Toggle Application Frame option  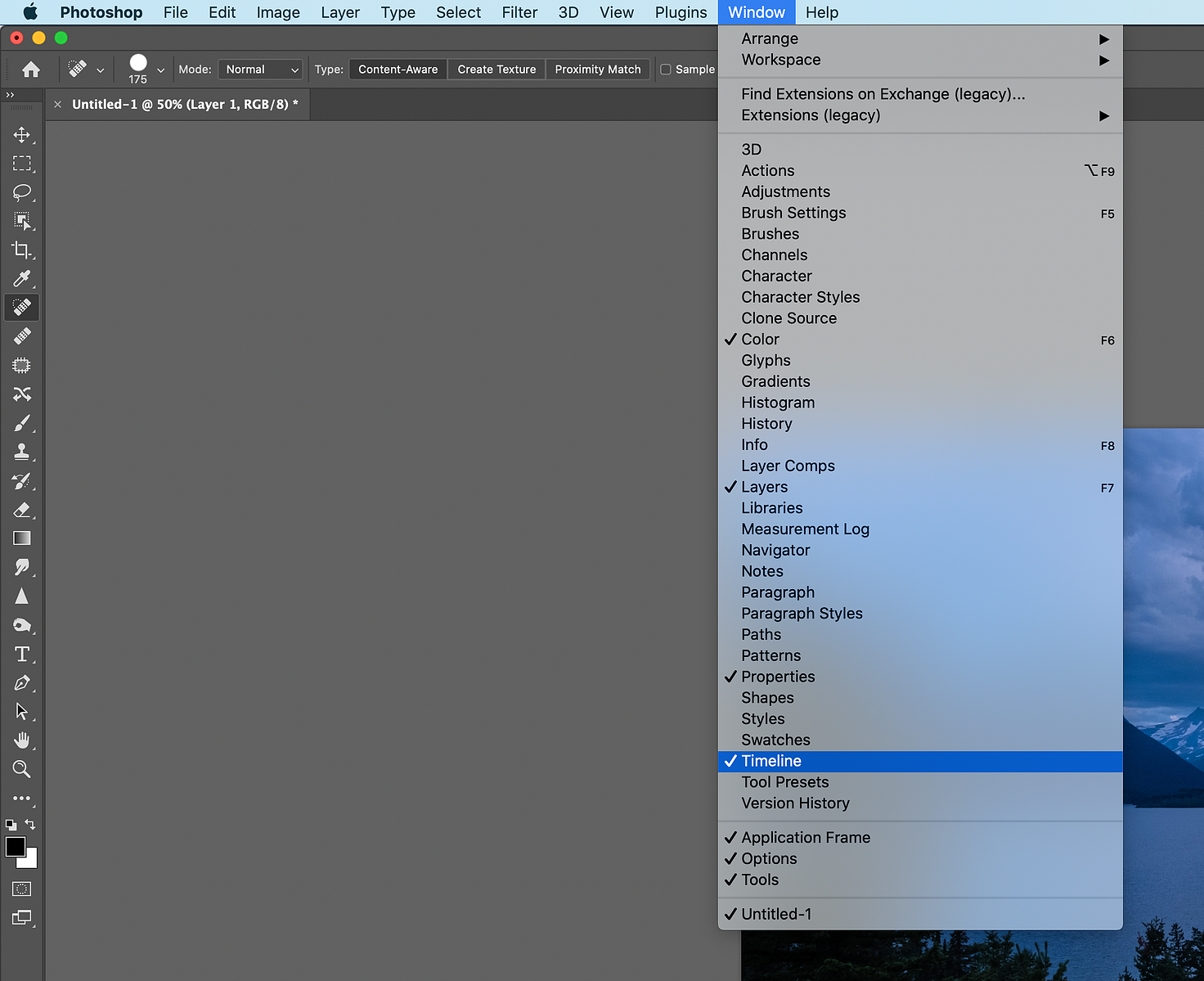click(x=920, y=838)
